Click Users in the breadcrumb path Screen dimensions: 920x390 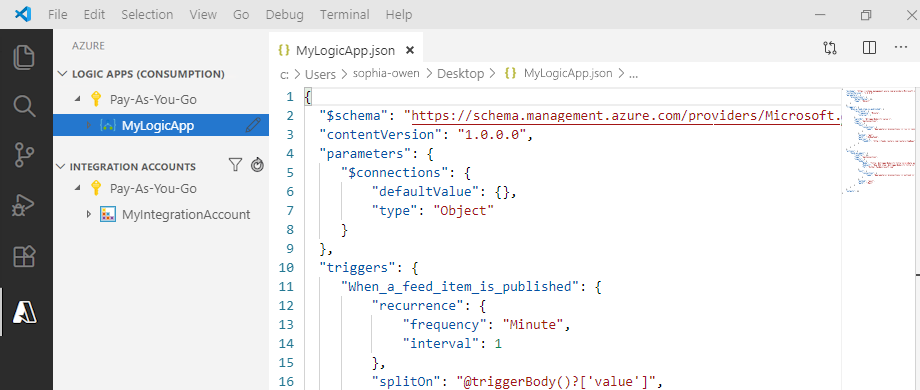tap(320, 74)
